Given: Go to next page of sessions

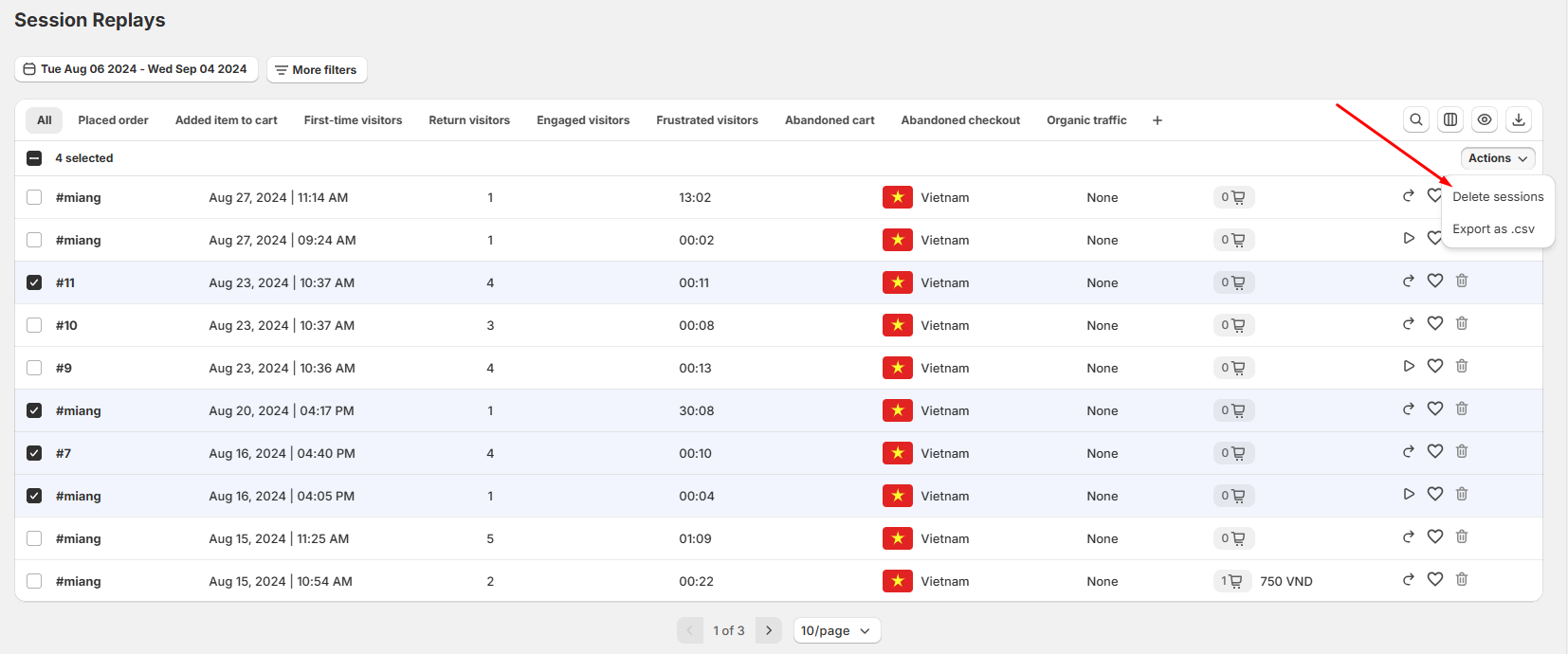Looking at the screenshot, I should pyautogui.click(x=769, y=630).
